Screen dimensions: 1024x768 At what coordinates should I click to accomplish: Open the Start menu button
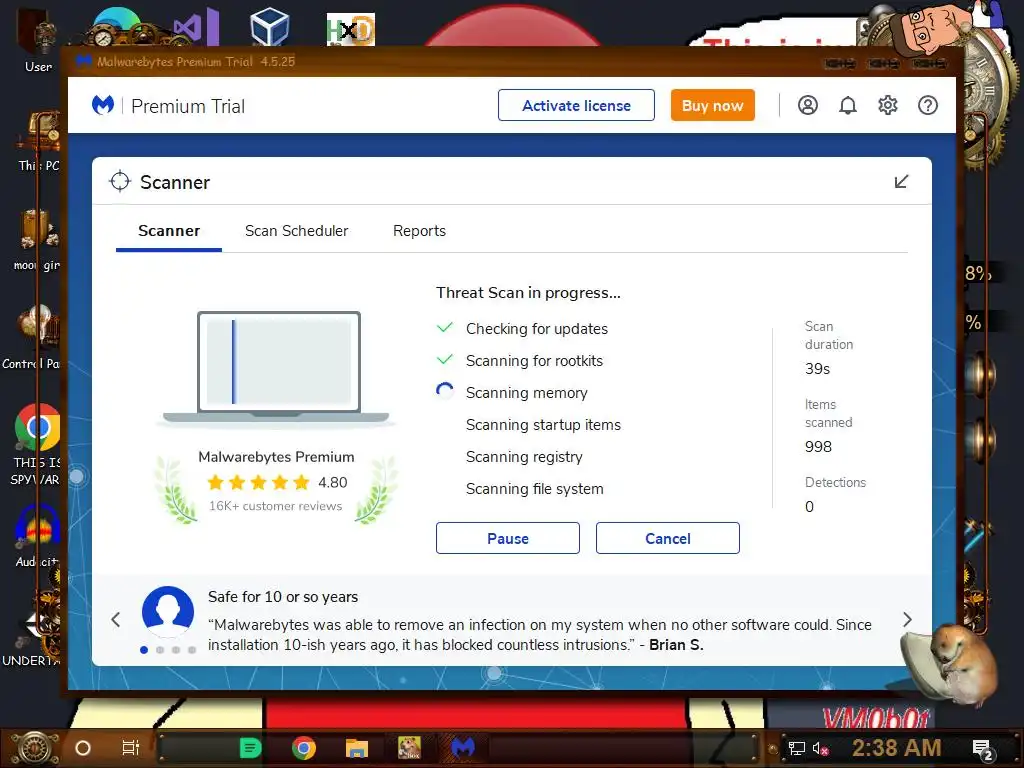34,748
